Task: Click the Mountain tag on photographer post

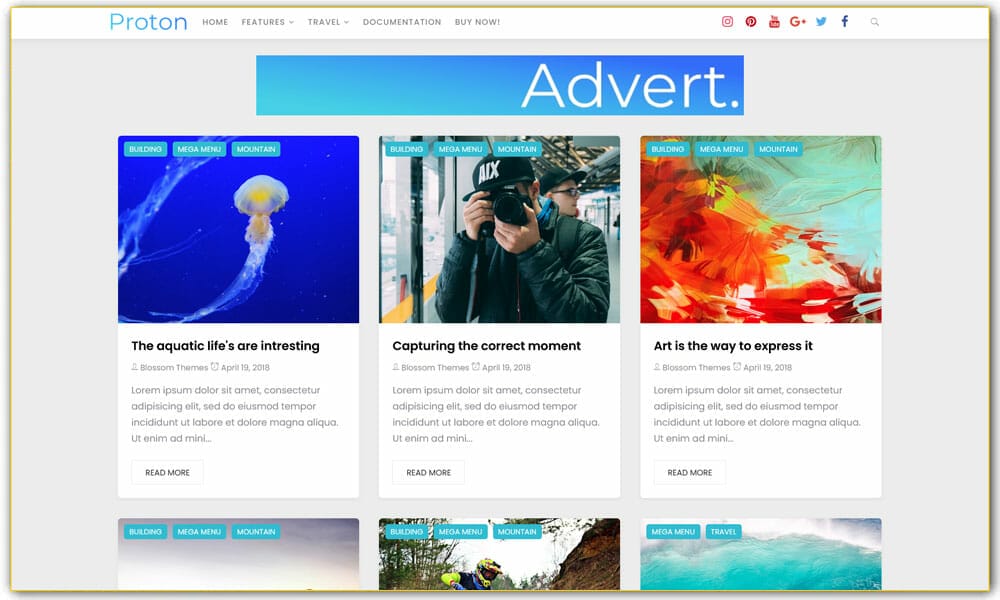Action: 517,149
